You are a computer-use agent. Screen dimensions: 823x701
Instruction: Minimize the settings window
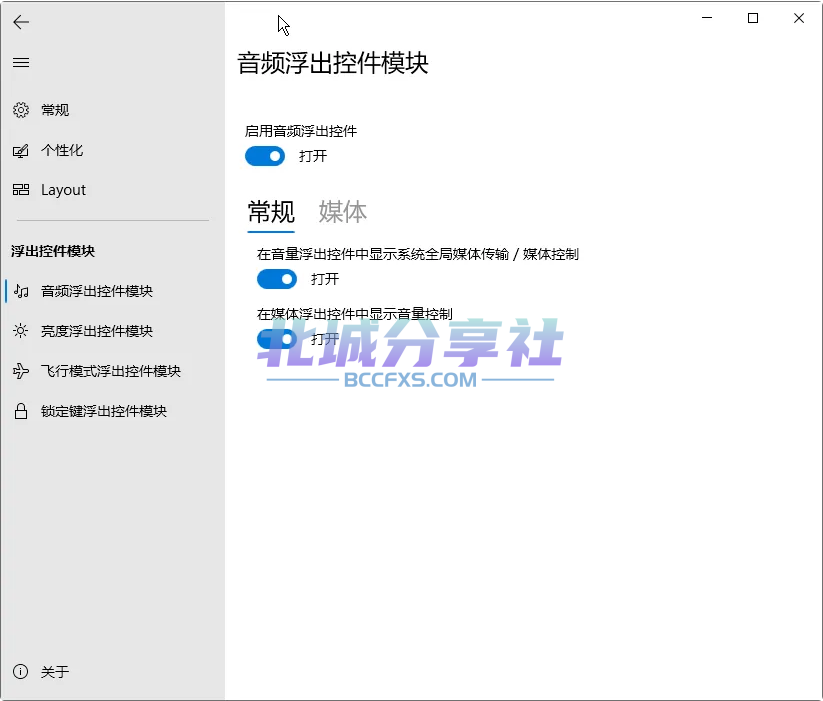coord(707,18)
